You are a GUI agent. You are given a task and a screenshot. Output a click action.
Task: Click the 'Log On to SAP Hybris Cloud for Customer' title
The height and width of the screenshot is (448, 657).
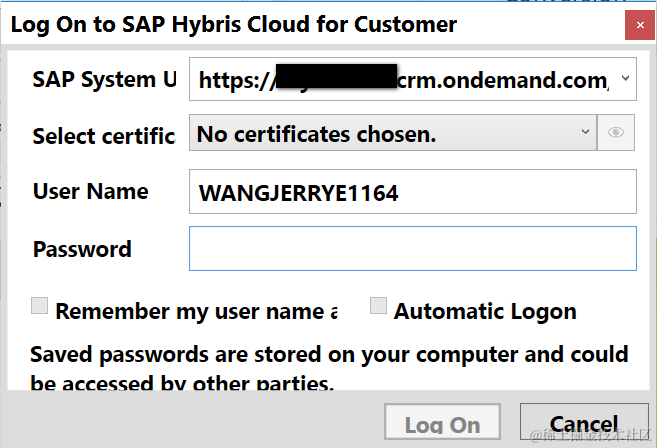click(234, 24)
